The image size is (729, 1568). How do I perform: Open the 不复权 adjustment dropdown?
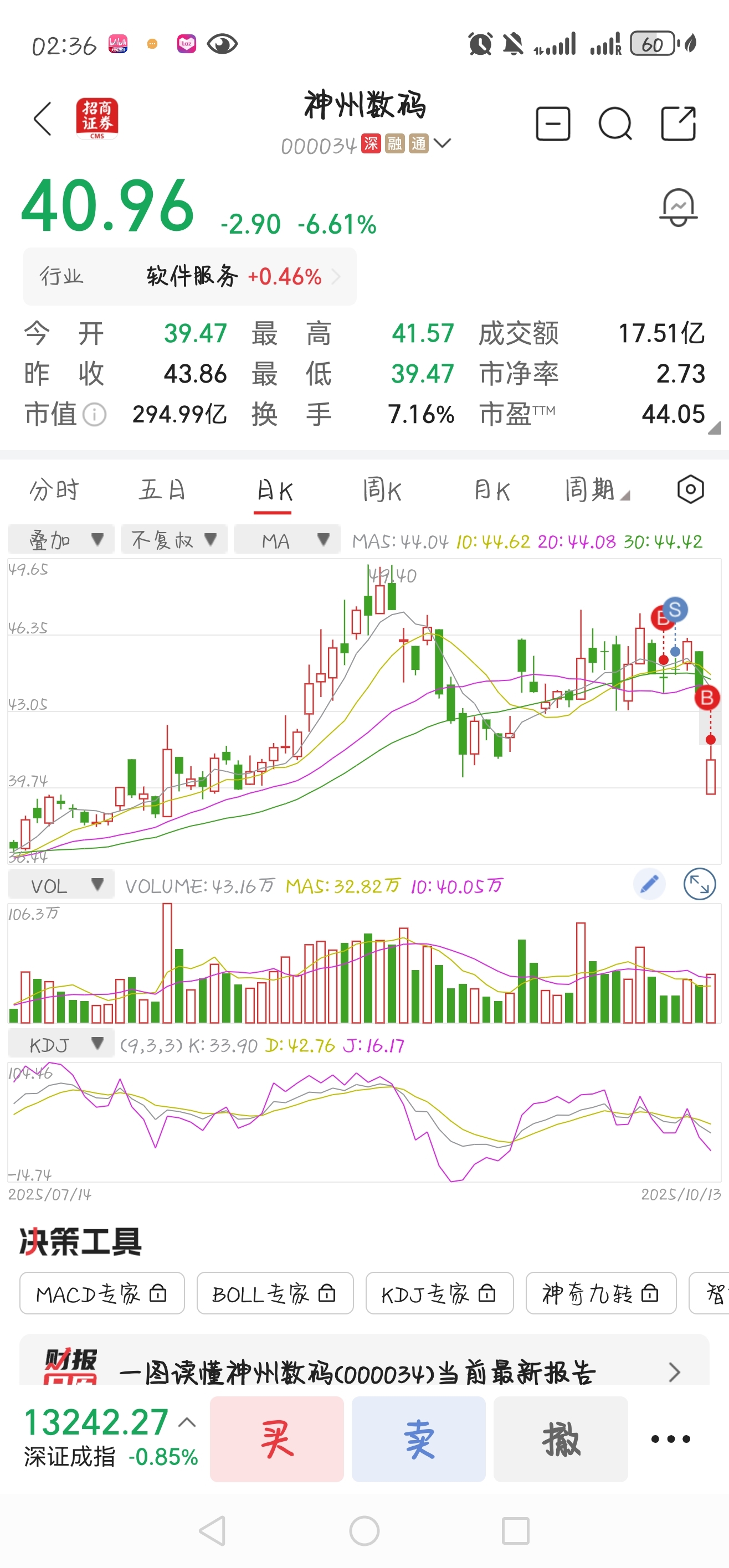(174, 539)
